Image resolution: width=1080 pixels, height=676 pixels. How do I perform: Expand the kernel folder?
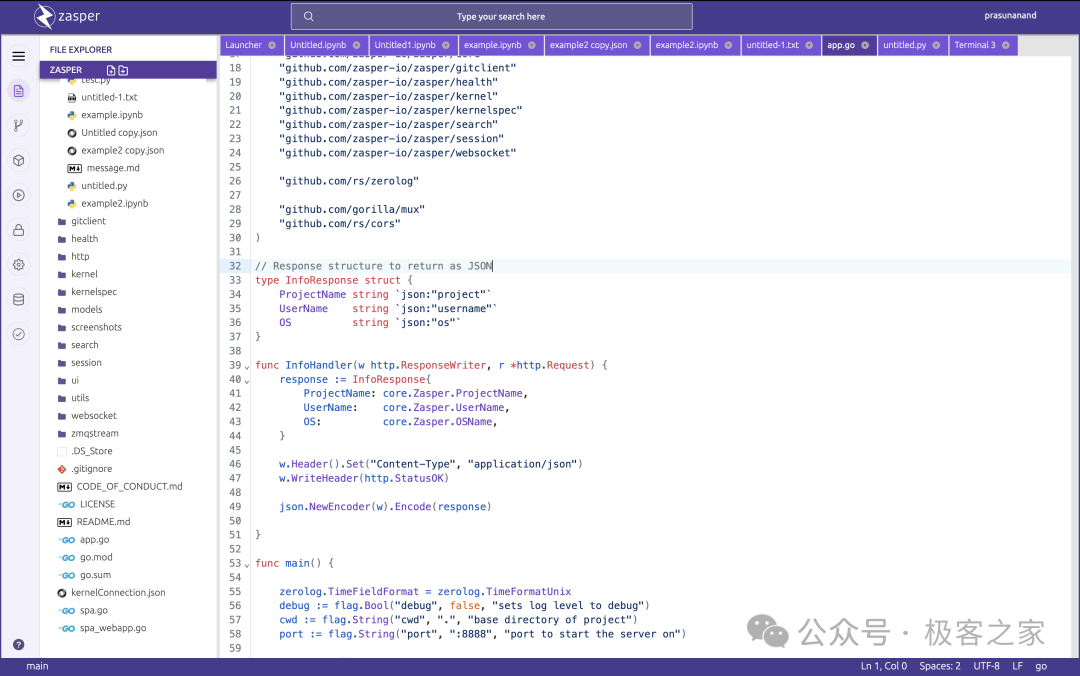[x=78, y=274]
